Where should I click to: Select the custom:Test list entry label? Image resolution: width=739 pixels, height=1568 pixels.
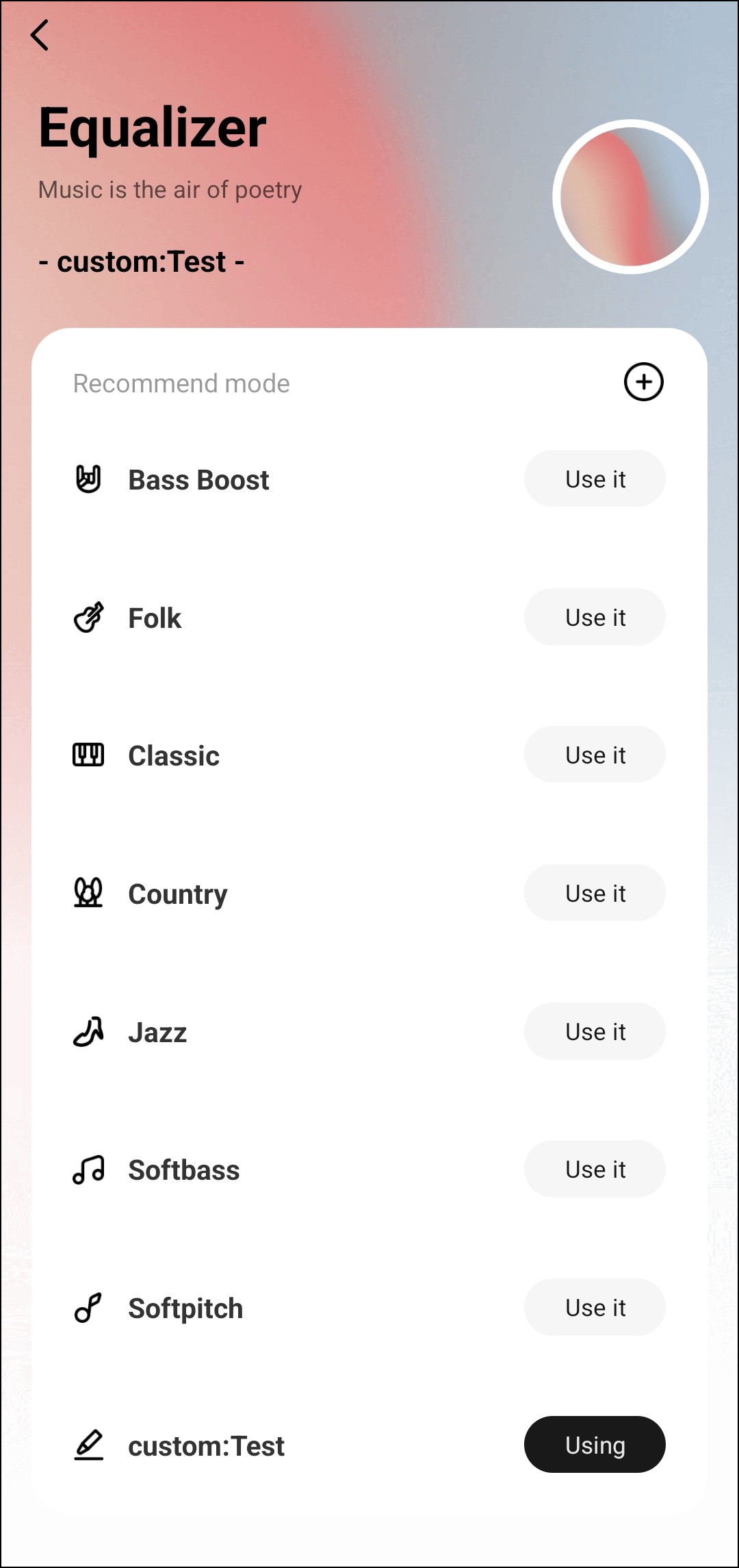click(x=206, y=1447)
